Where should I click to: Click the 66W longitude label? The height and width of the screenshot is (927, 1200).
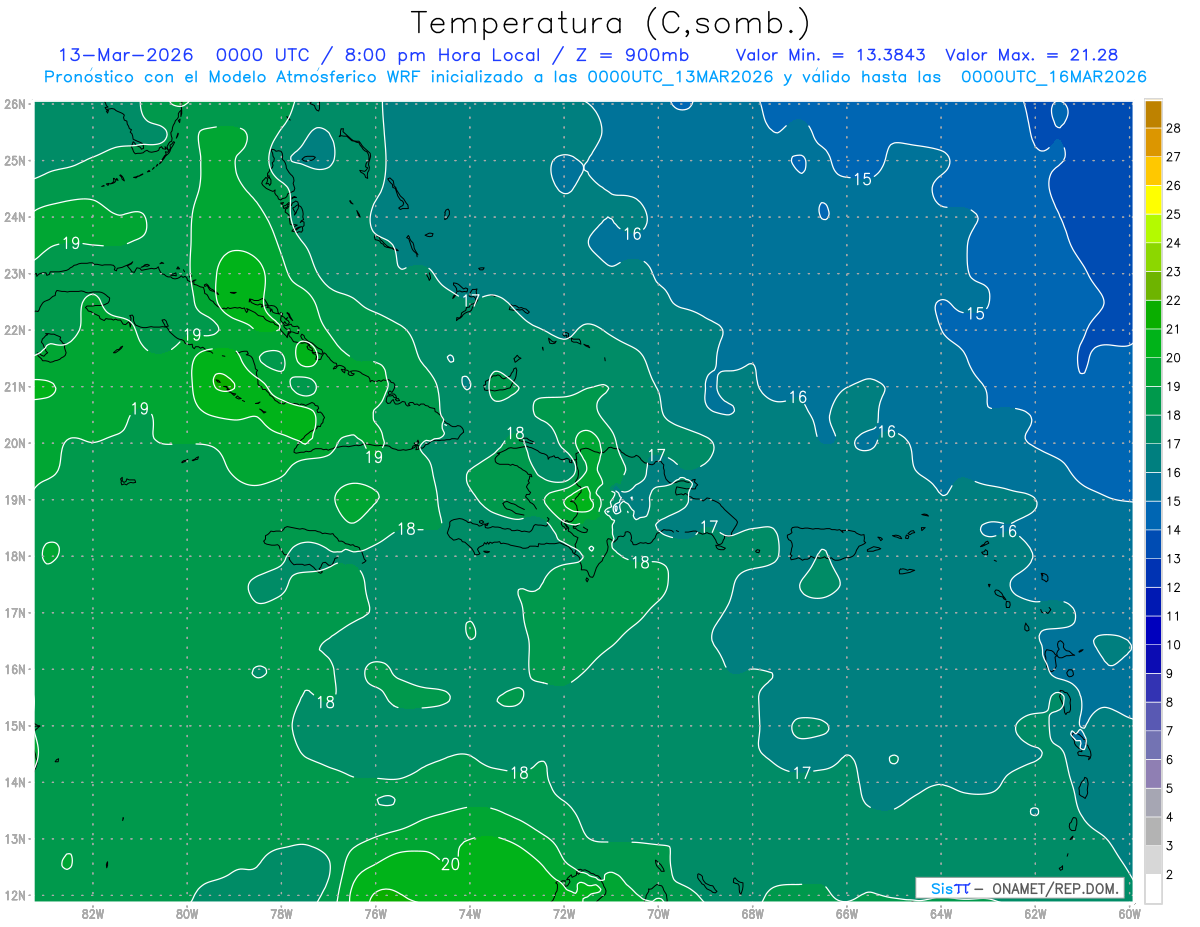pyautogui.click(x=846, y=912)
